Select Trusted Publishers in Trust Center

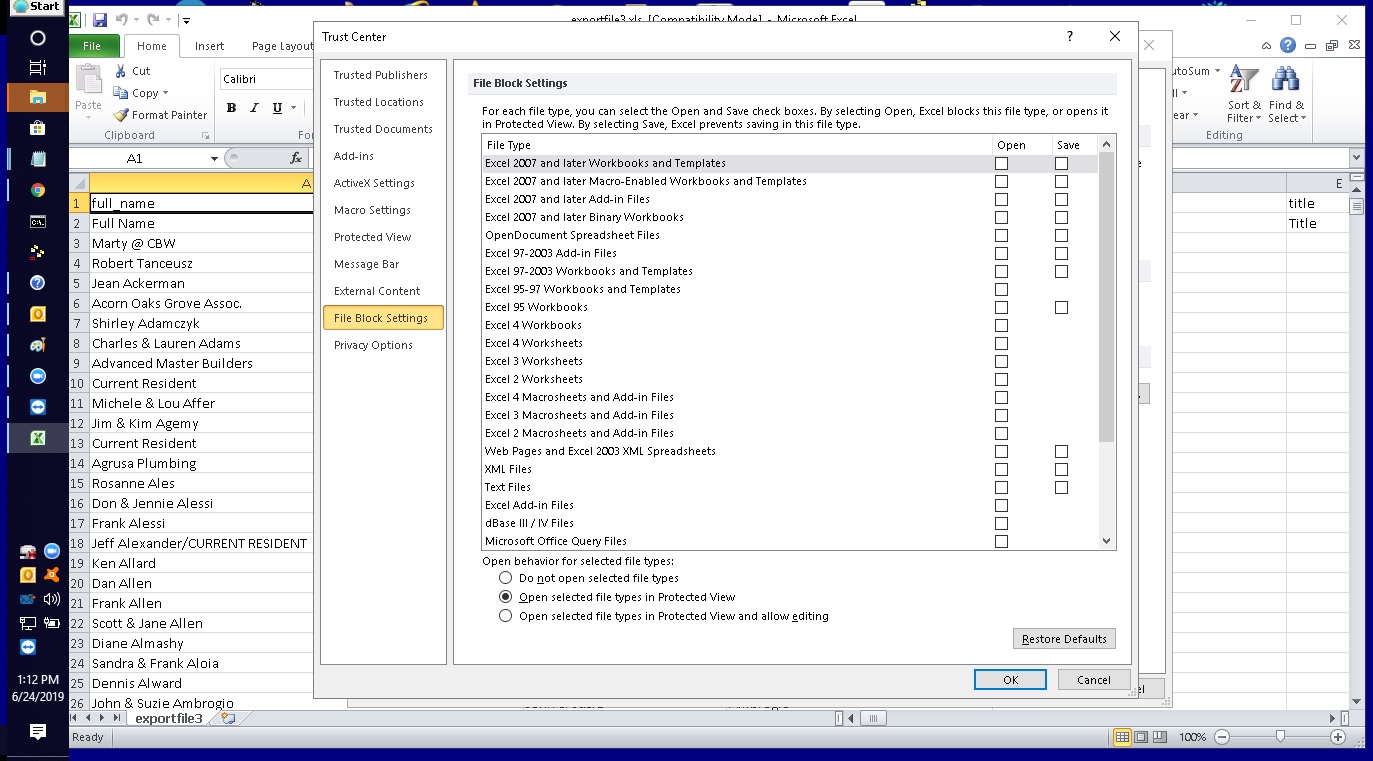pos(381,75)
